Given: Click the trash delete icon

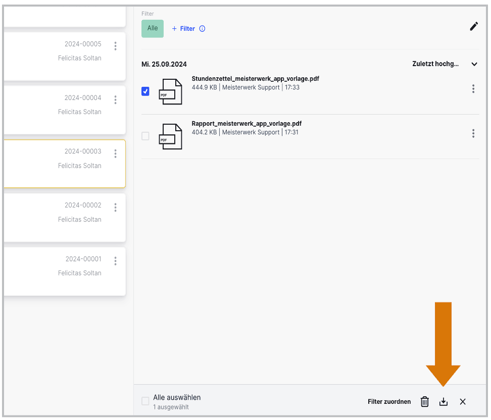Looking at the screenshot, I should (424, 402).
